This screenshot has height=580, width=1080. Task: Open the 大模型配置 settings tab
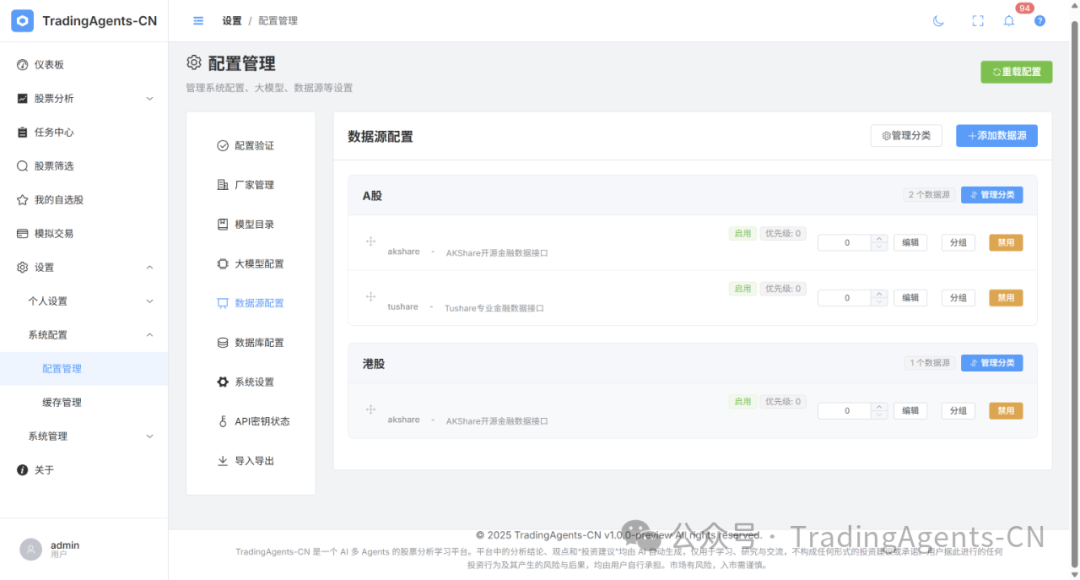(258, 264)
